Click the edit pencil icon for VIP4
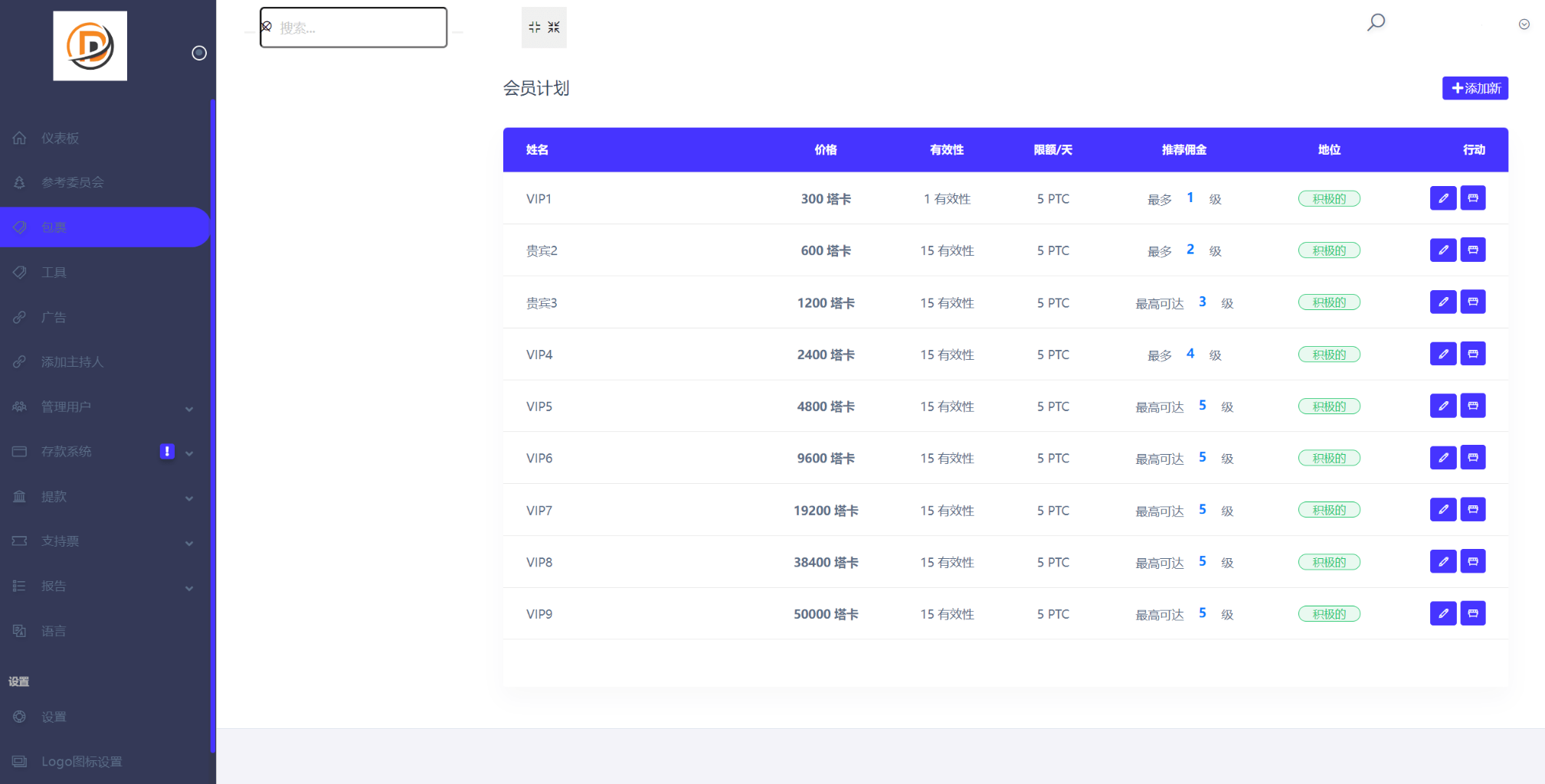1545x784 pixels. click(1443, 354)
